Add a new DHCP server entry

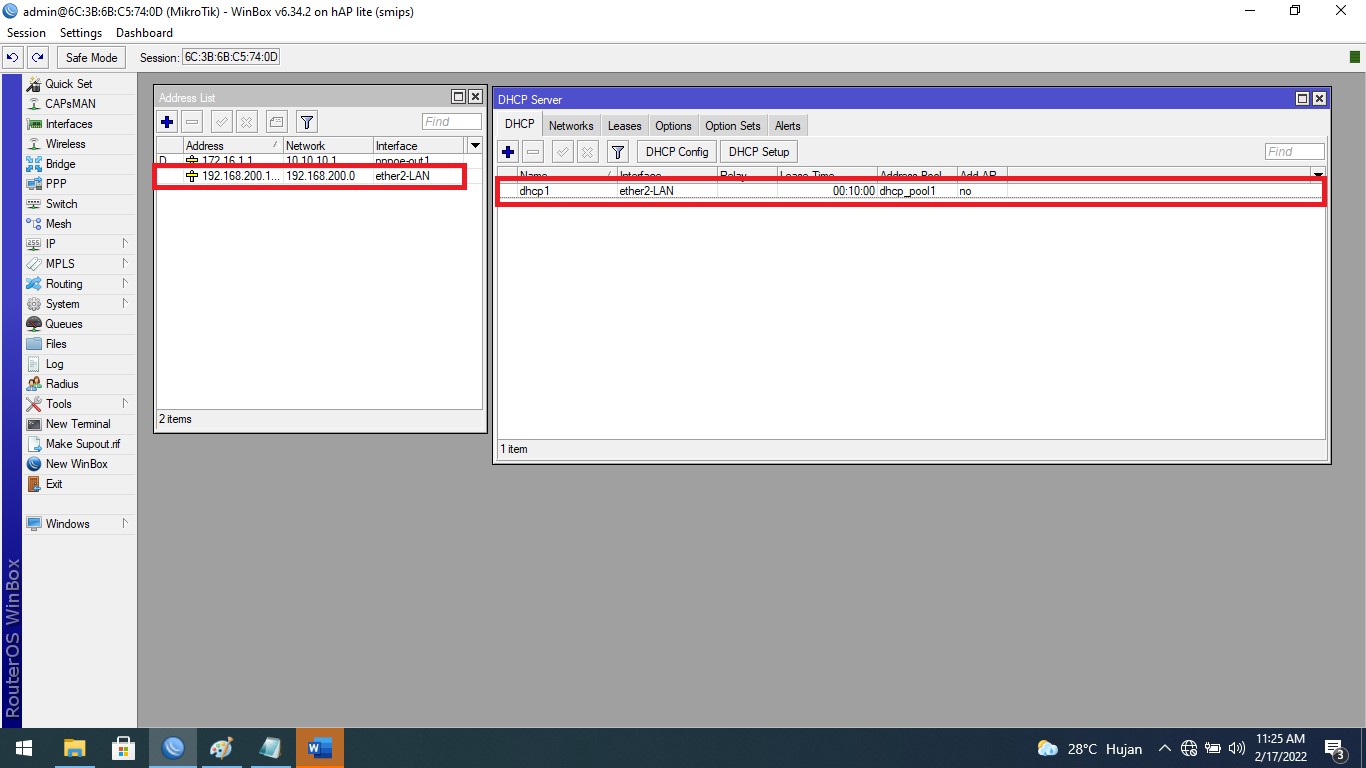508,152
